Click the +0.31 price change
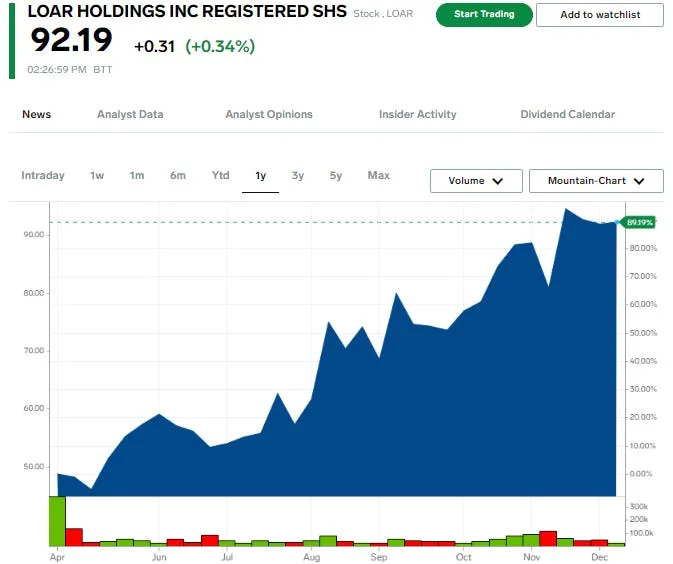 point(155,46)
